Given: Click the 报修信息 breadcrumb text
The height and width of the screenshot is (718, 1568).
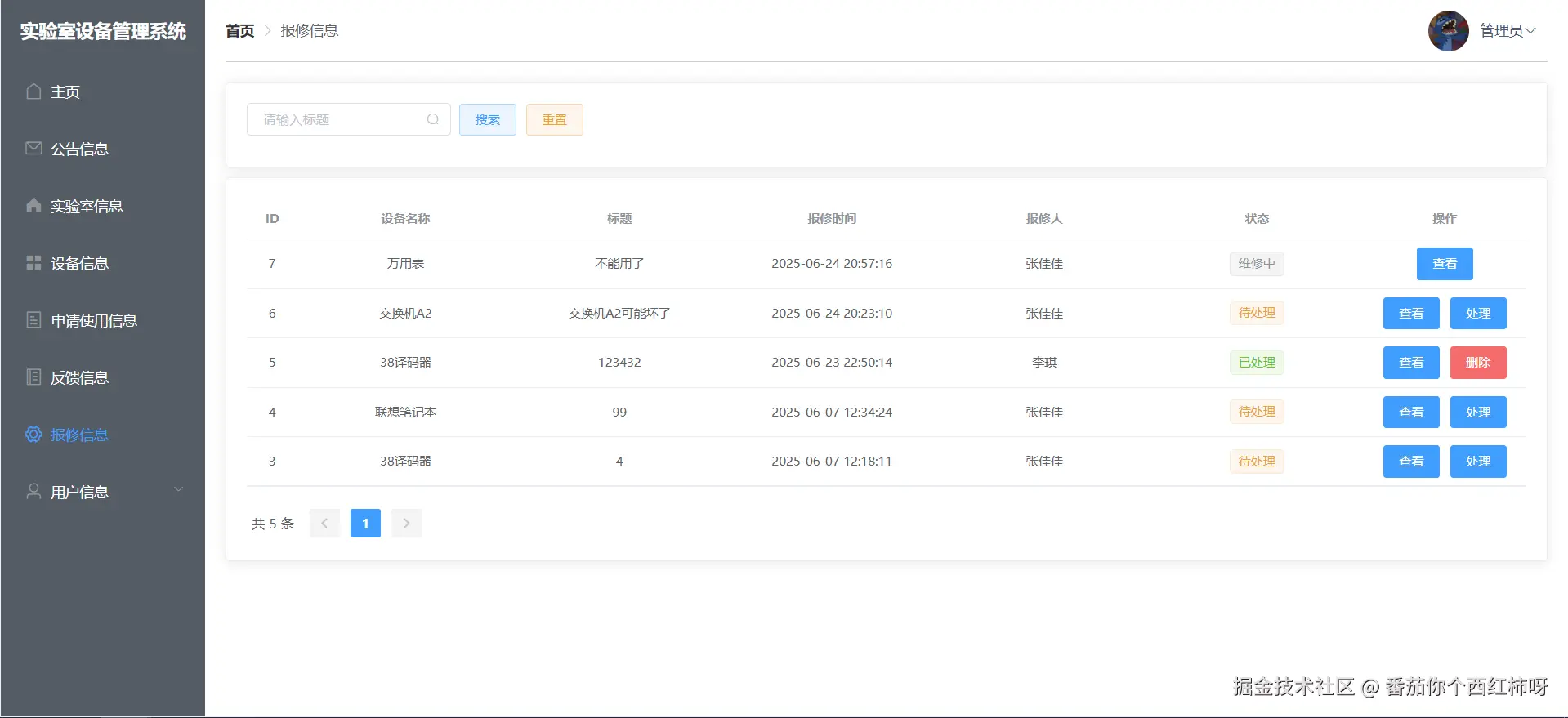Looking at the screenshot, I should tap(310, 31).
